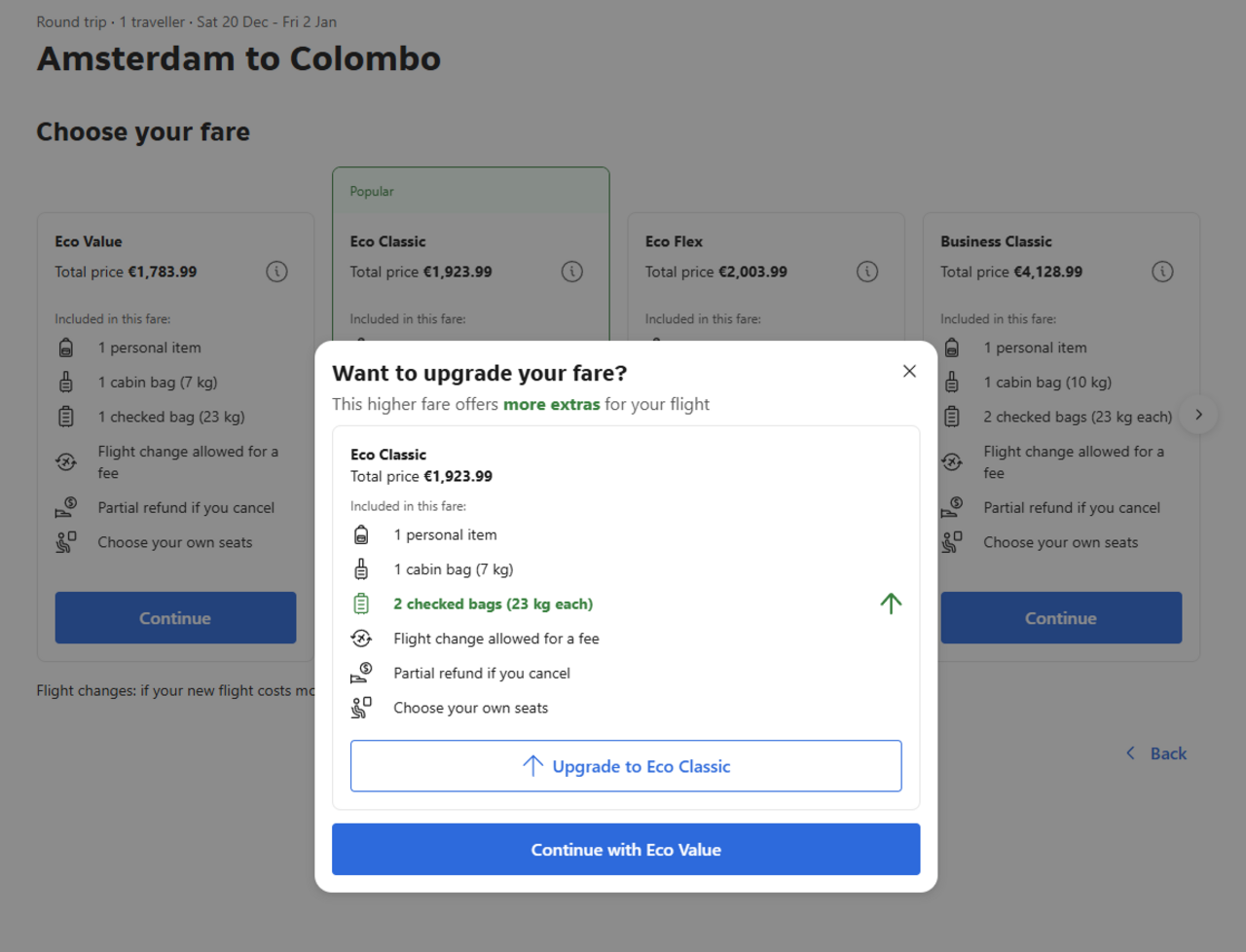The width and height of the screenshot is (1246, 952).
Task: Go back using the Back link
Action: coord(1156,753)
